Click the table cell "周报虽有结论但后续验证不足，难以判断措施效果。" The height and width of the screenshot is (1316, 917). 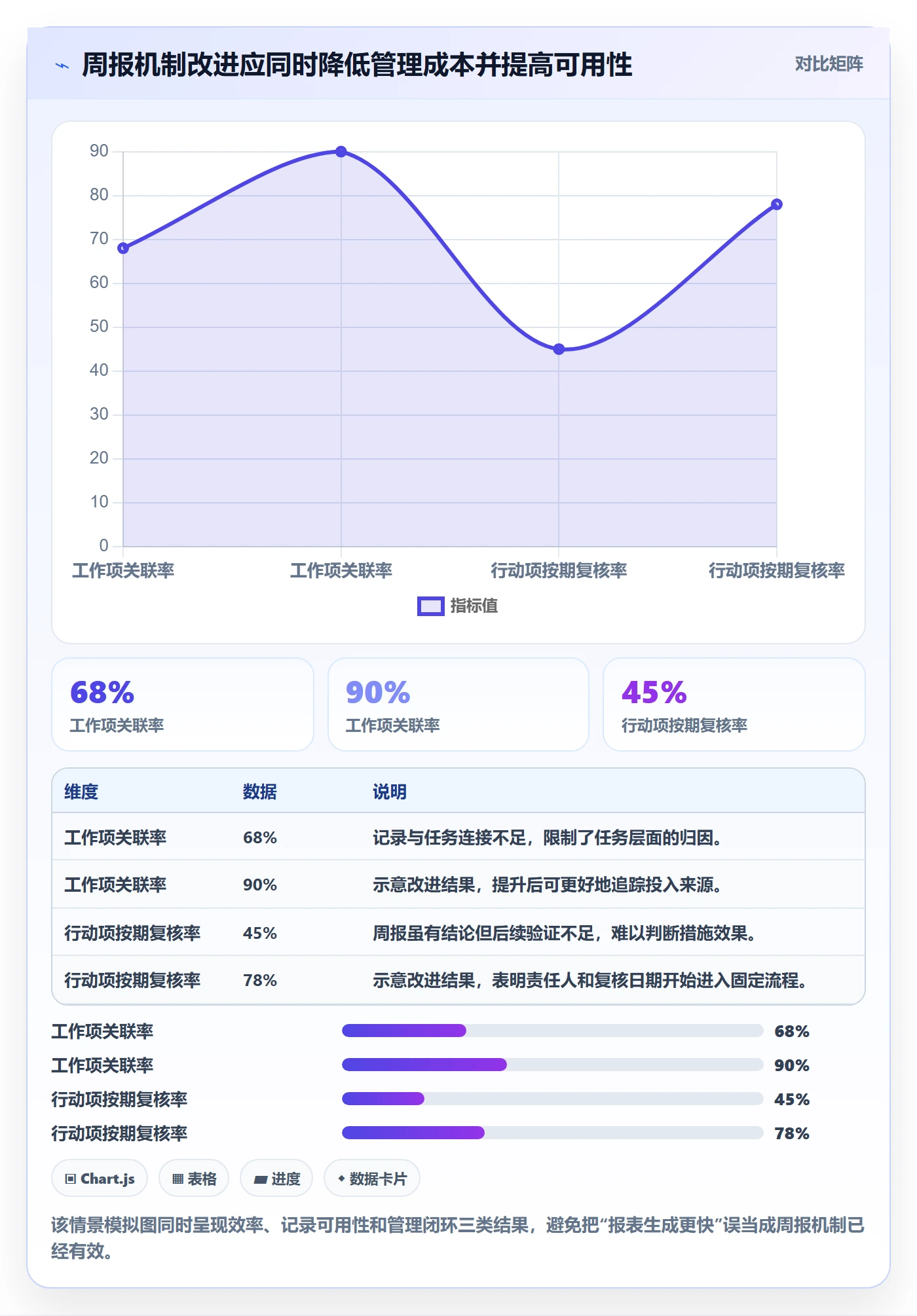(564, 933)
